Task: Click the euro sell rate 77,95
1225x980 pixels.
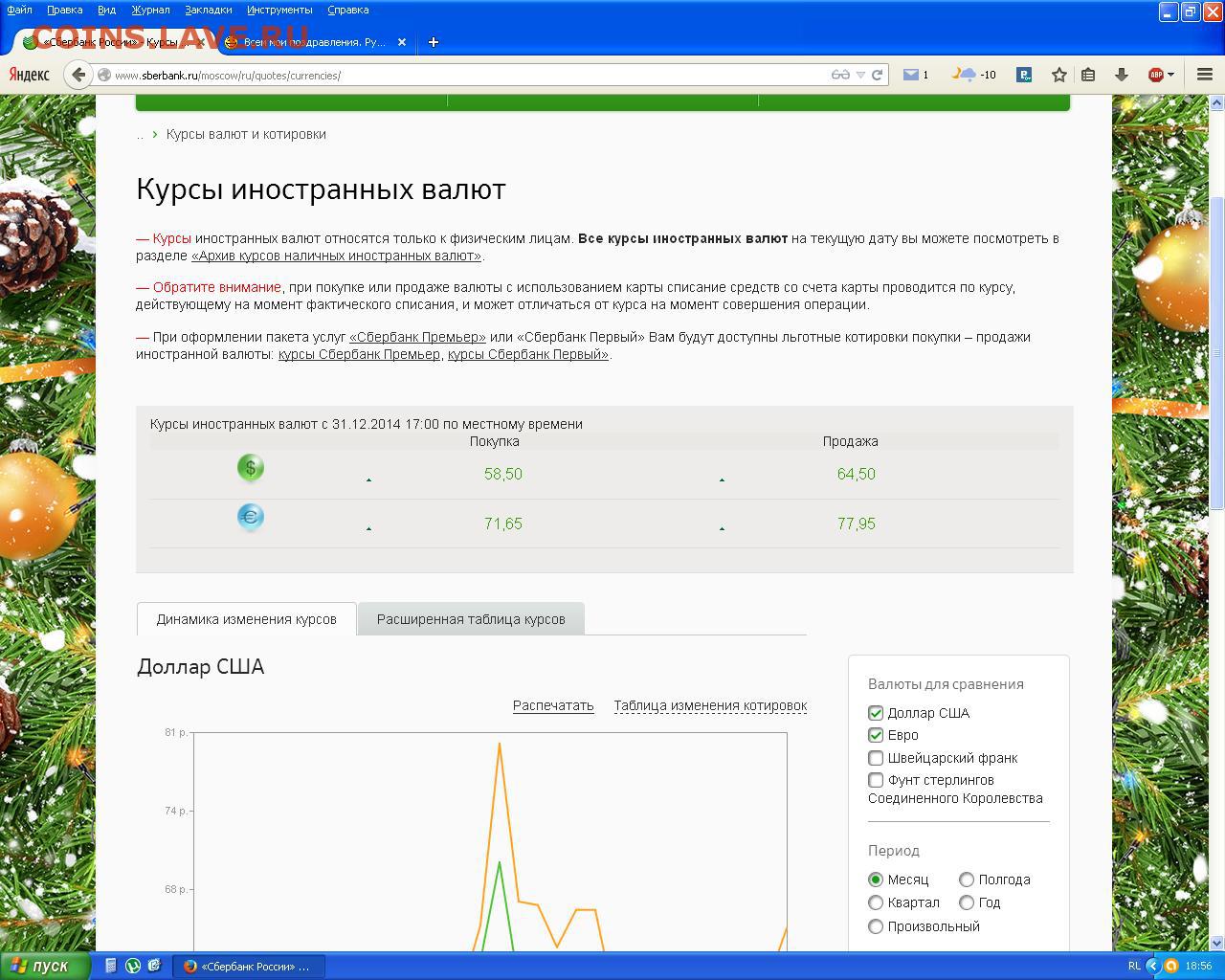Action: point(857,523)
